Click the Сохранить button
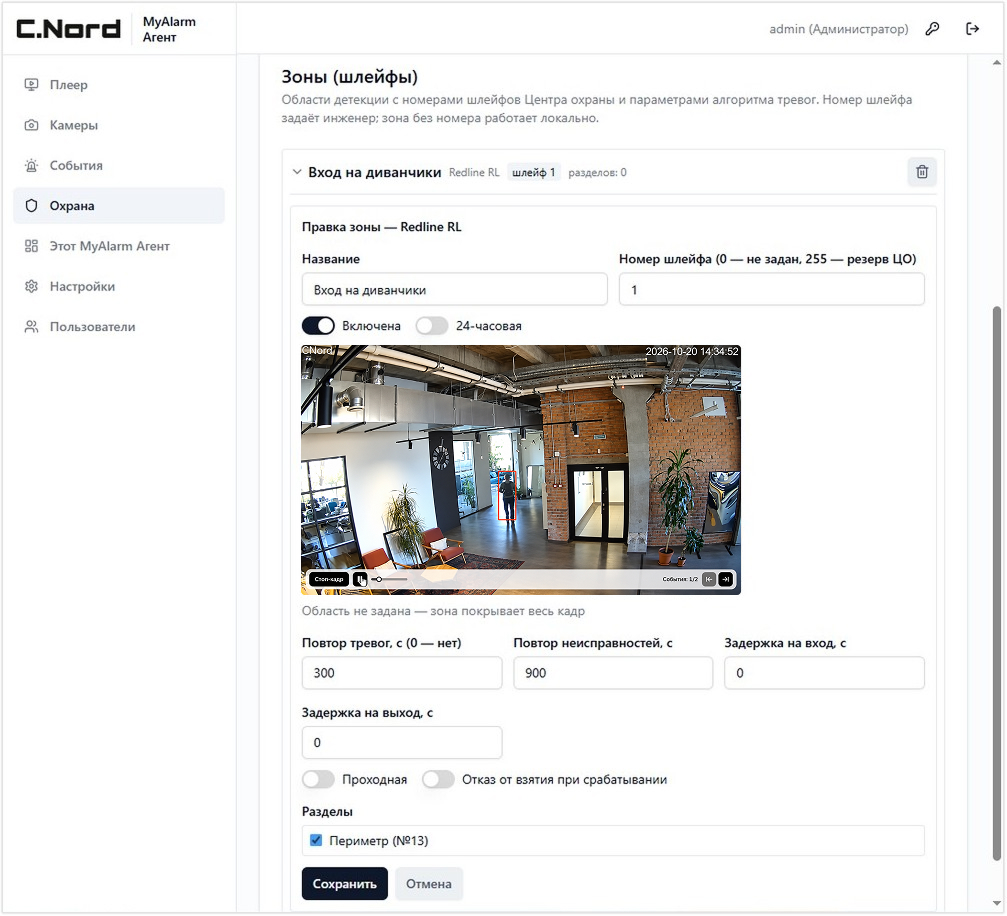Screen dimensions: 1007x916 [x=345, y=884]
